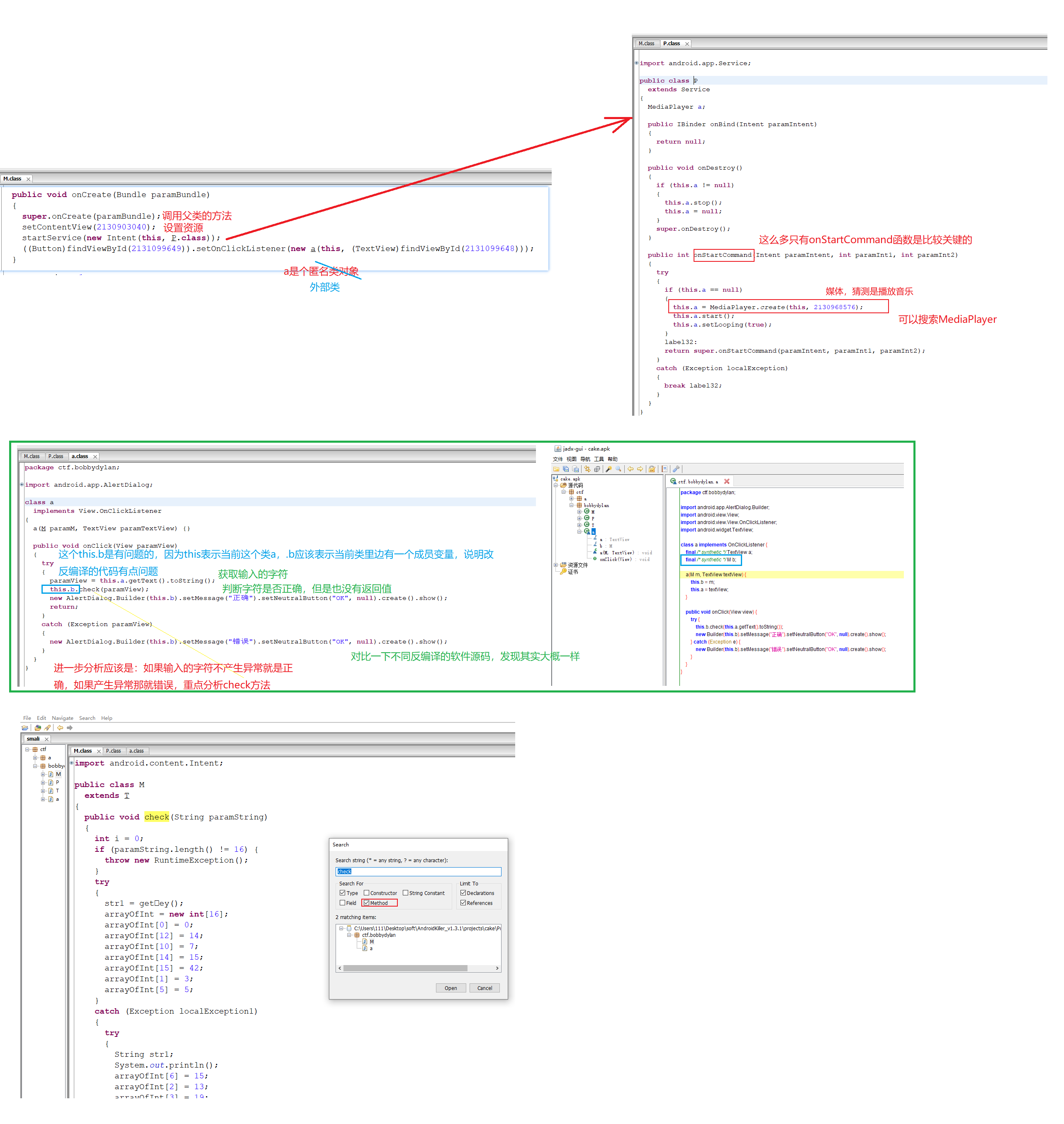Image resolution: width=1064 pixels, height=1124 pixels.
Task: Click the jadx-gui back arrow icon
Action: (631, 469)
